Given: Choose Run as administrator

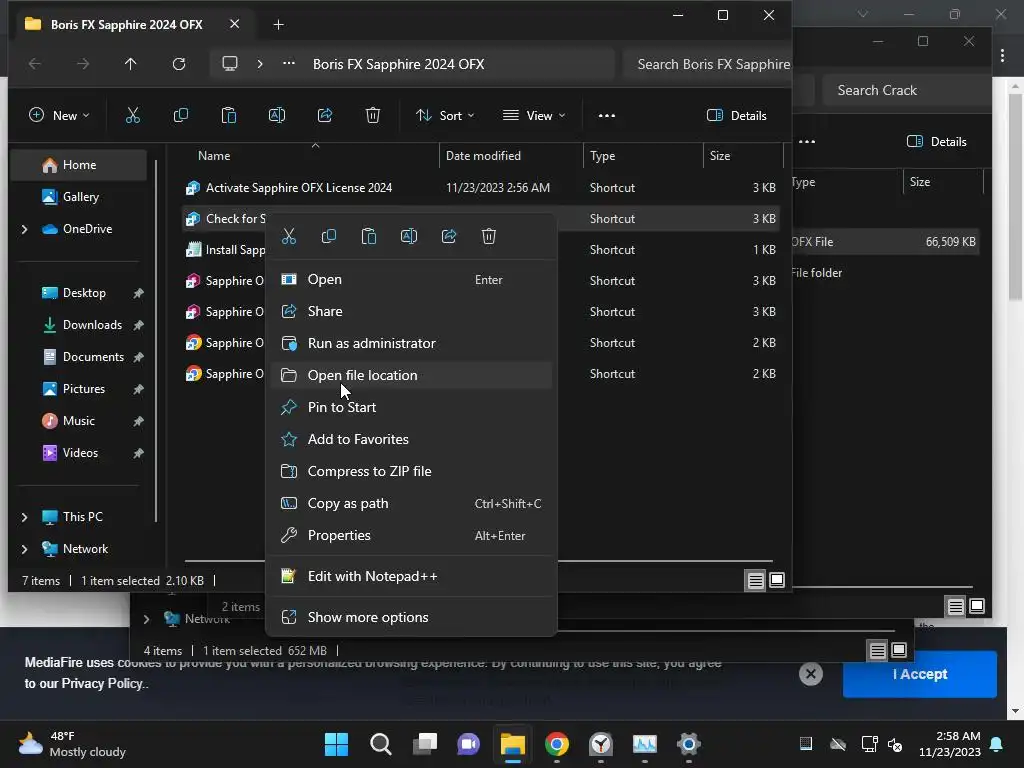Looking at the screenshot, I should click(x=411, y=344).
